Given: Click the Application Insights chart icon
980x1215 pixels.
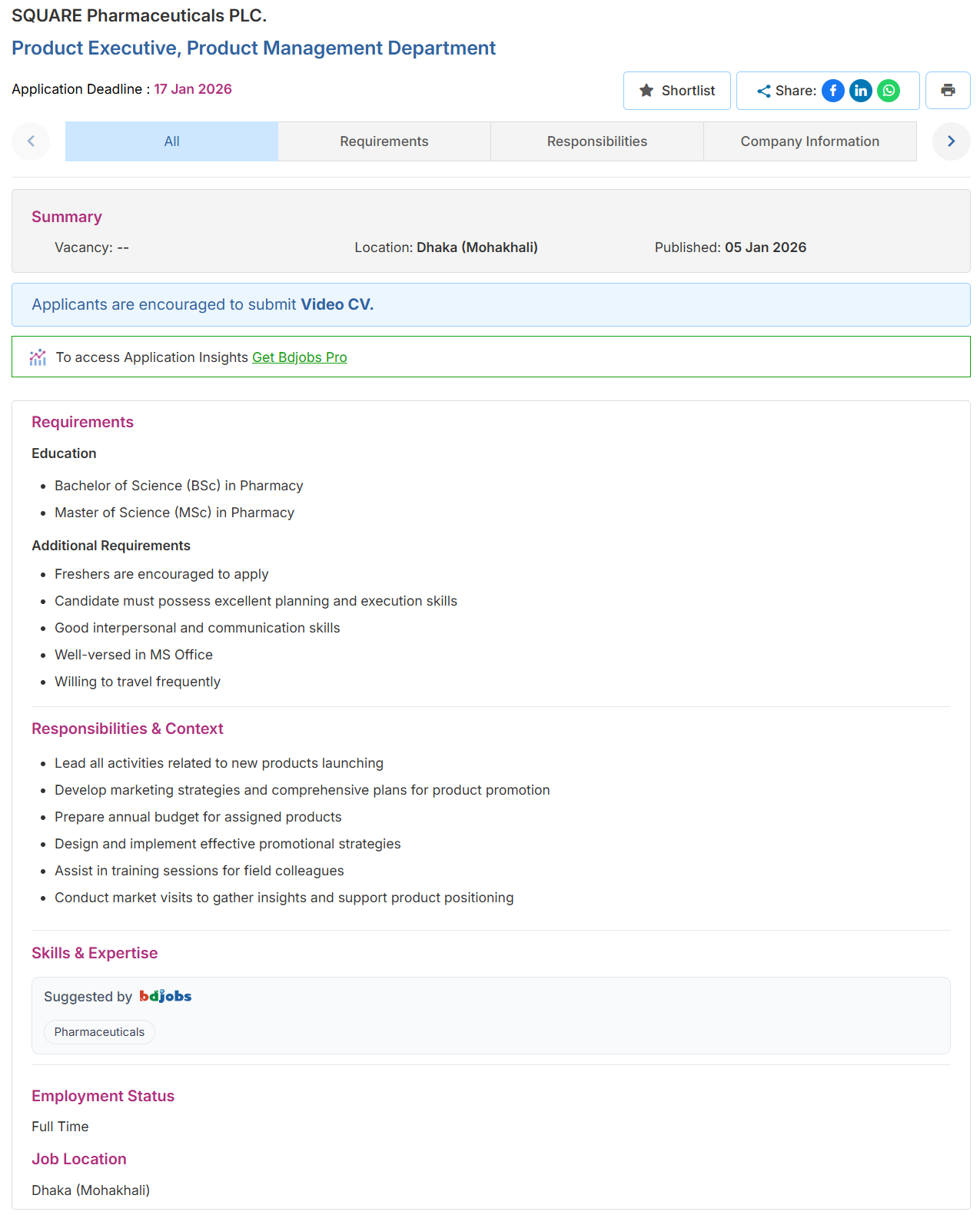Looking at the screenshot, I should pos(38,357).
